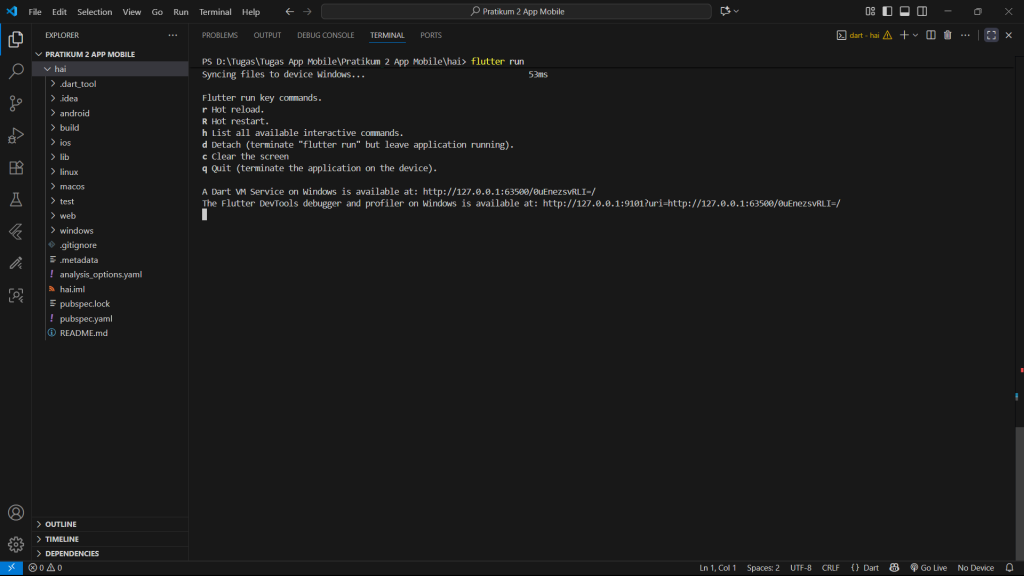Open the Testing flask icon

click(16, 199)
